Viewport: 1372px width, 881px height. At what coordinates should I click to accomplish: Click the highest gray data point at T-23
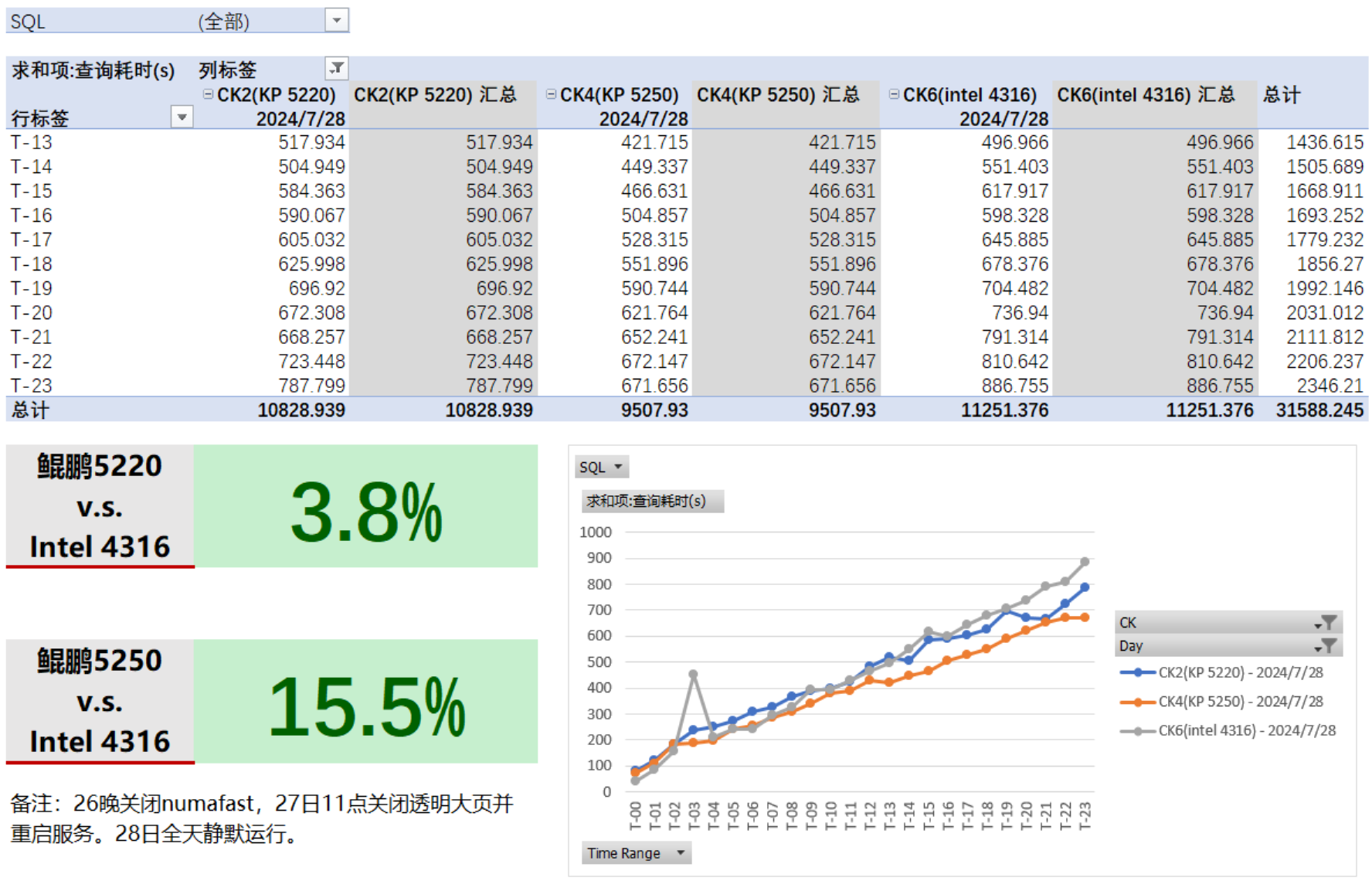(x=1085, y=562)
